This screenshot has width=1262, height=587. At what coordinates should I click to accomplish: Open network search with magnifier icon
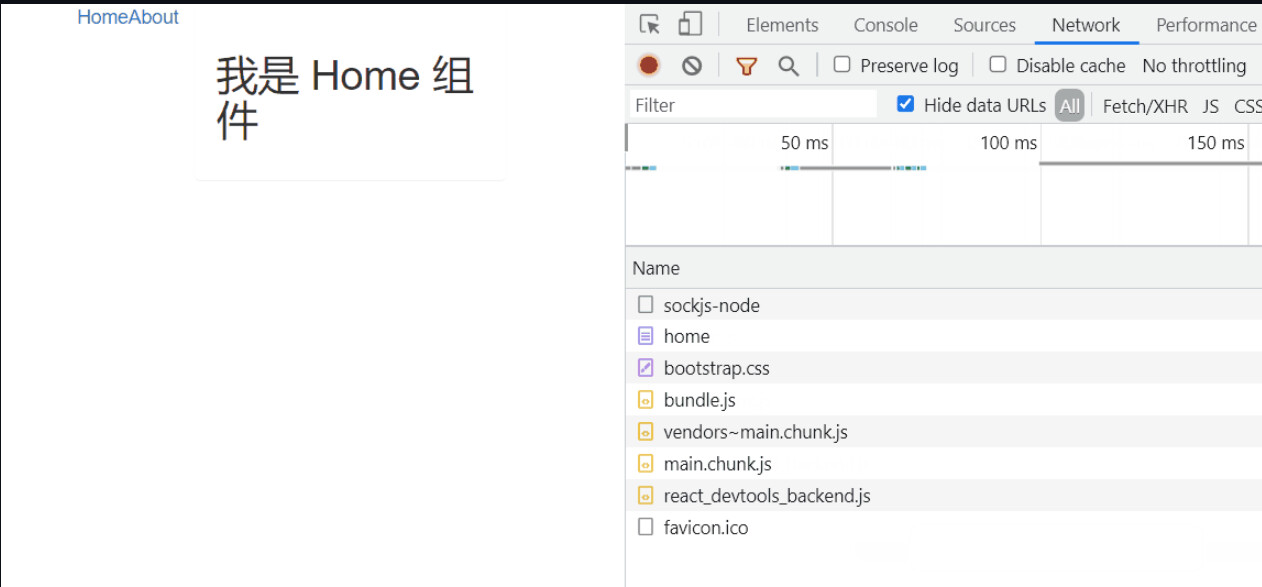(789, 66)
